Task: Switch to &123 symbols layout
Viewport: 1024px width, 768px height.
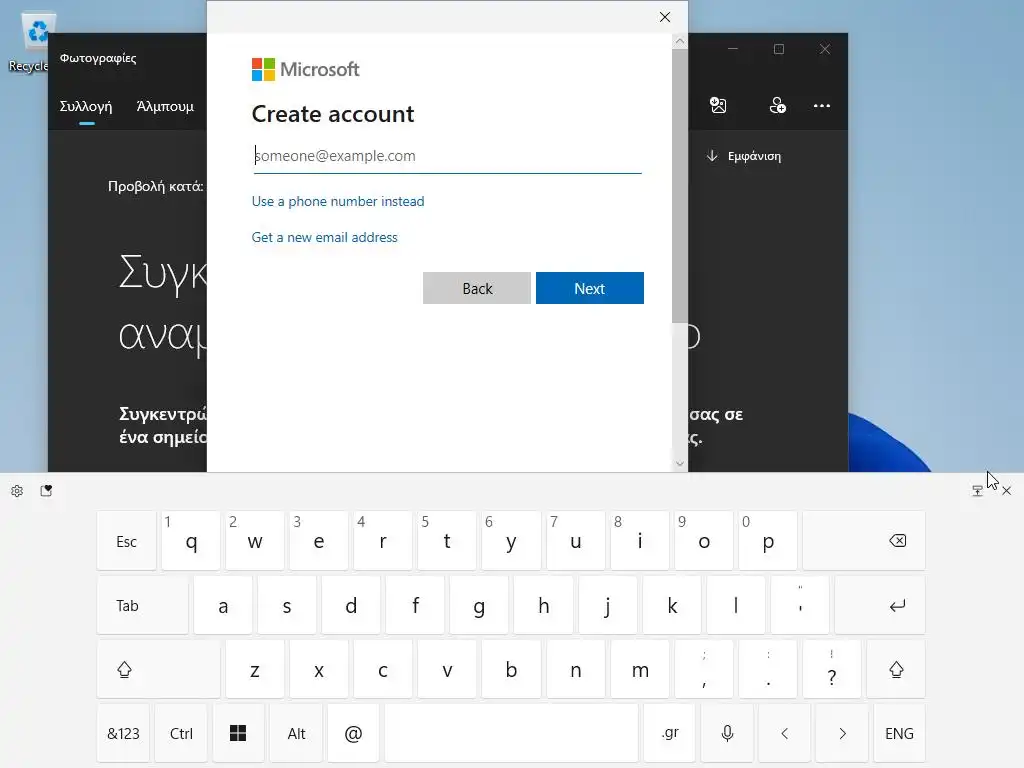Action: (x=123, y=733)
